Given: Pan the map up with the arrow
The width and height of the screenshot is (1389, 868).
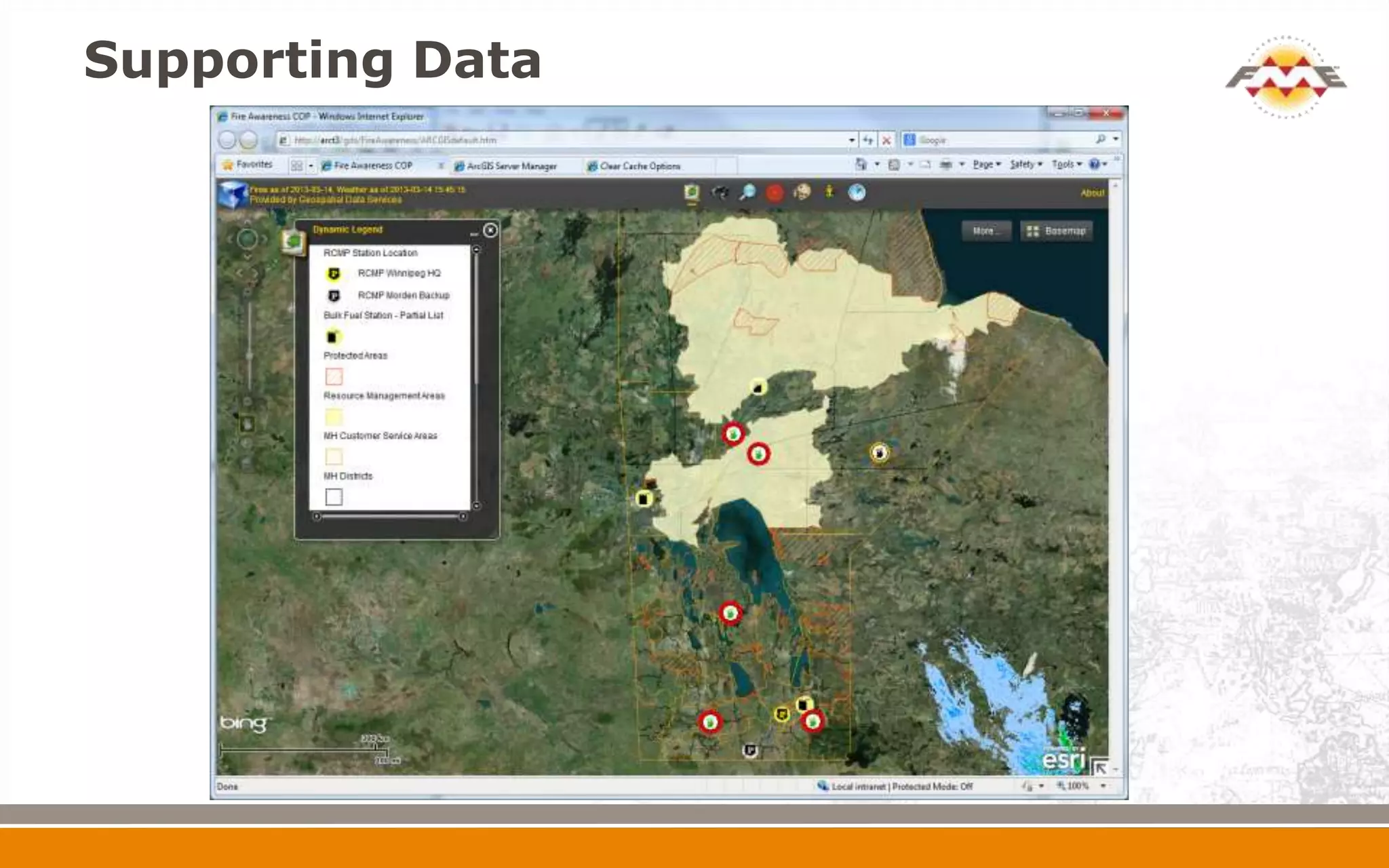Looking at the screenshot, I should 248,221.
